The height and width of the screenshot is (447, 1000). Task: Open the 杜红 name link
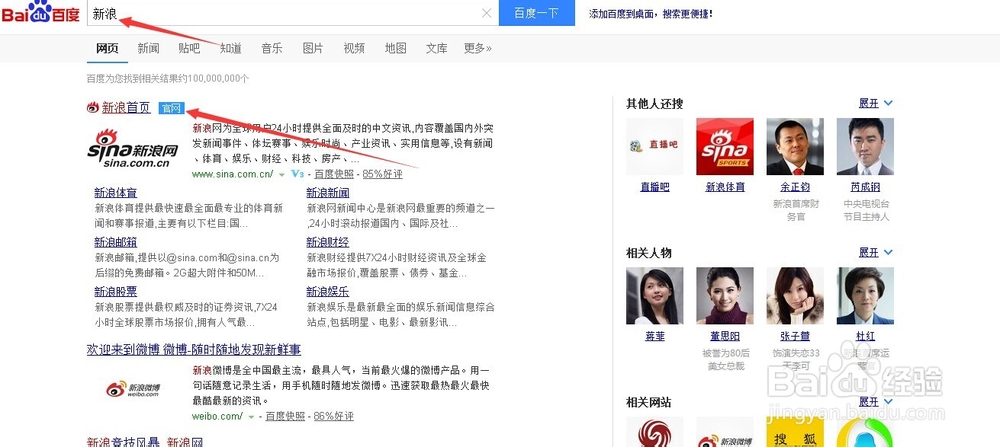[x=865, y=336]
